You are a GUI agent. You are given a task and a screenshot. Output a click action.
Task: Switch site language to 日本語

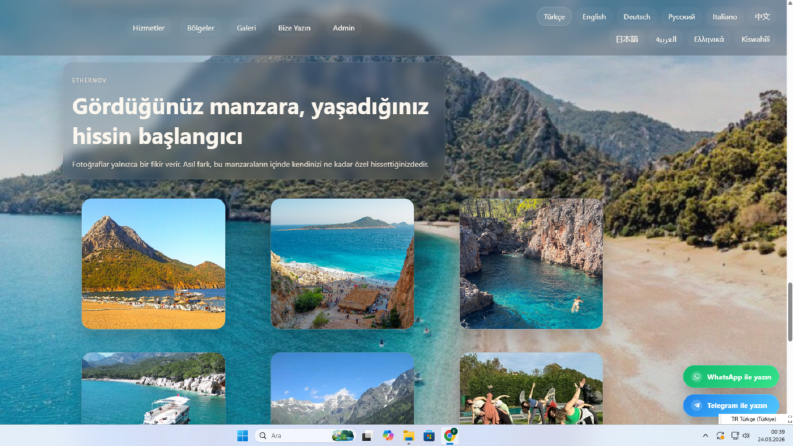[x=627, y=39]
